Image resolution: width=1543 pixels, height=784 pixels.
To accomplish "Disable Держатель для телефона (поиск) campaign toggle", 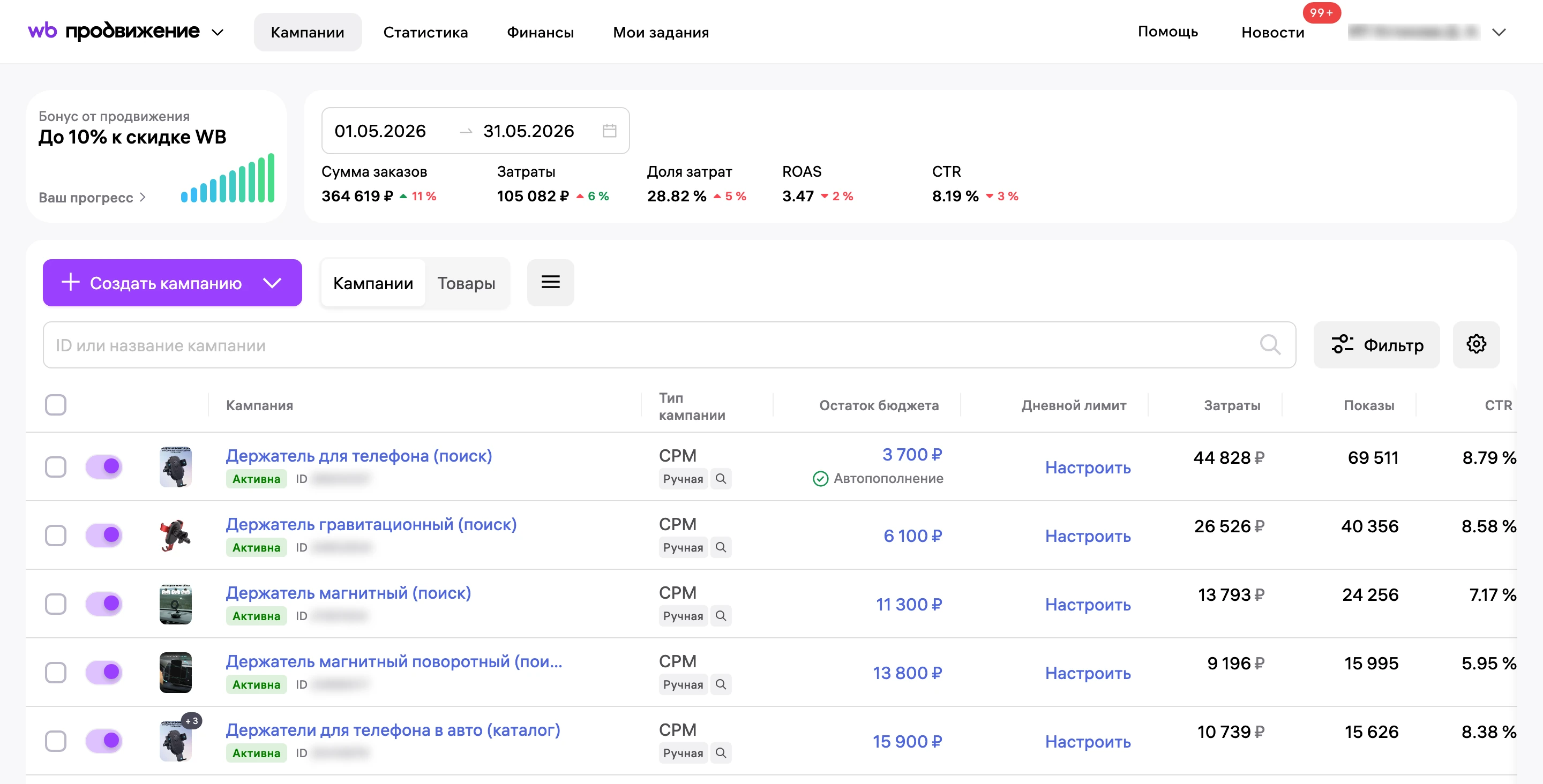I will tap(103, 466).
